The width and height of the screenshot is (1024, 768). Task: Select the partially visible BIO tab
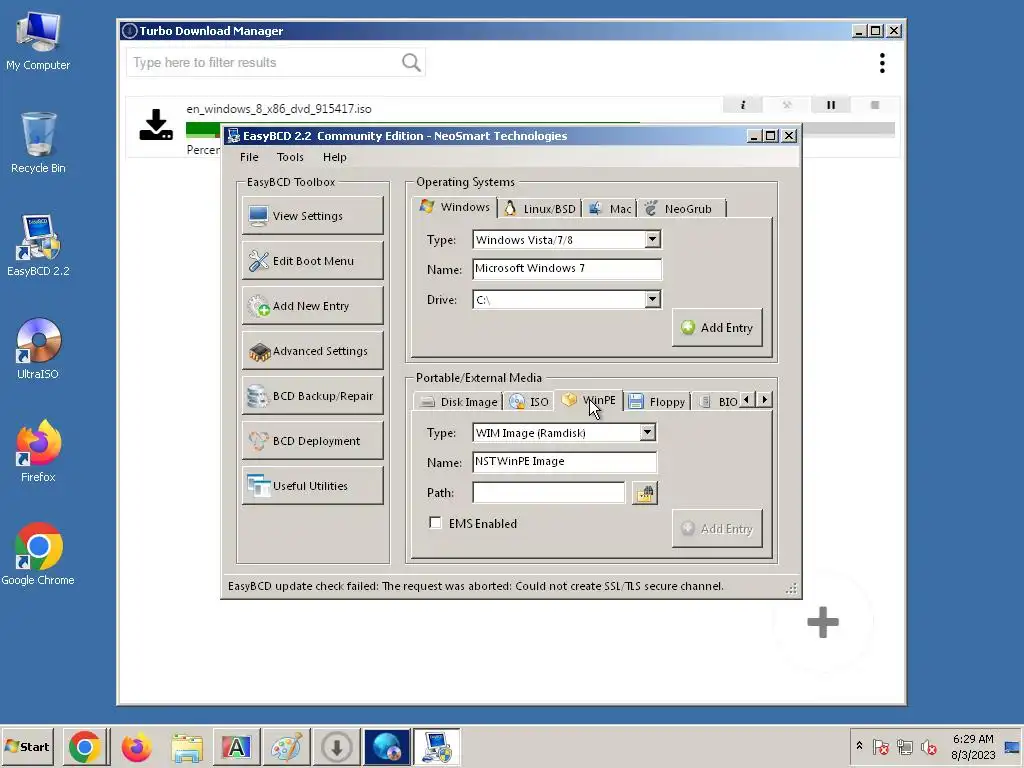(717, 402)
